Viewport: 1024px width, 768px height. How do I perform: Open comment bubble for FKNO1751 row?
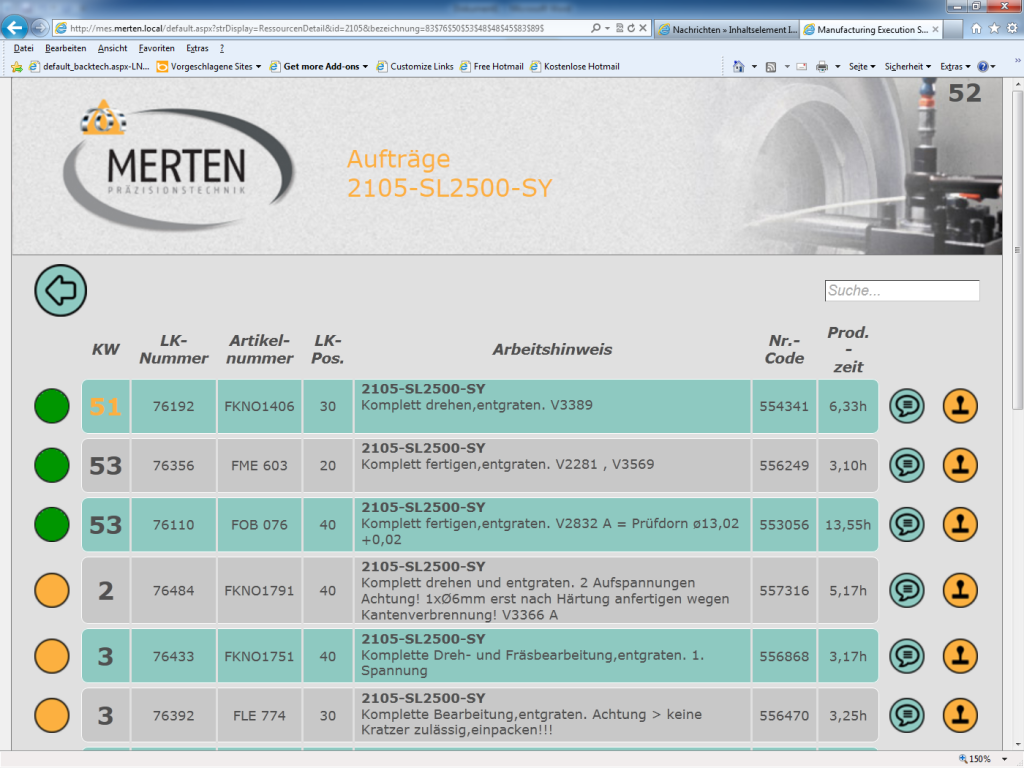(907, 656)
